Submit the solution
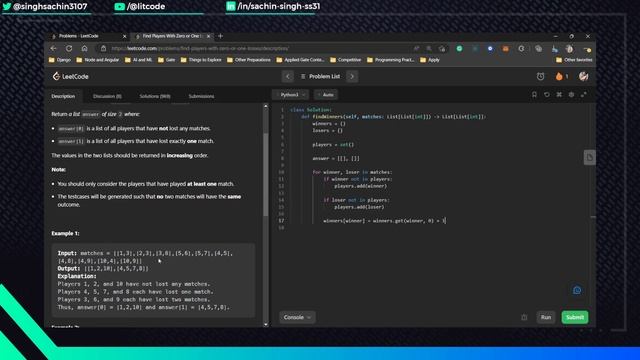The width and height of the screenshot is (640, 360). pos(575,317)
